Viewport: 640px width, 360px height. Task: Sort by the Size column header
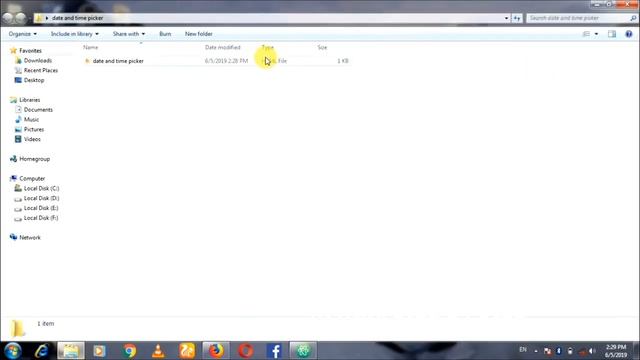[x=322, y=47]
